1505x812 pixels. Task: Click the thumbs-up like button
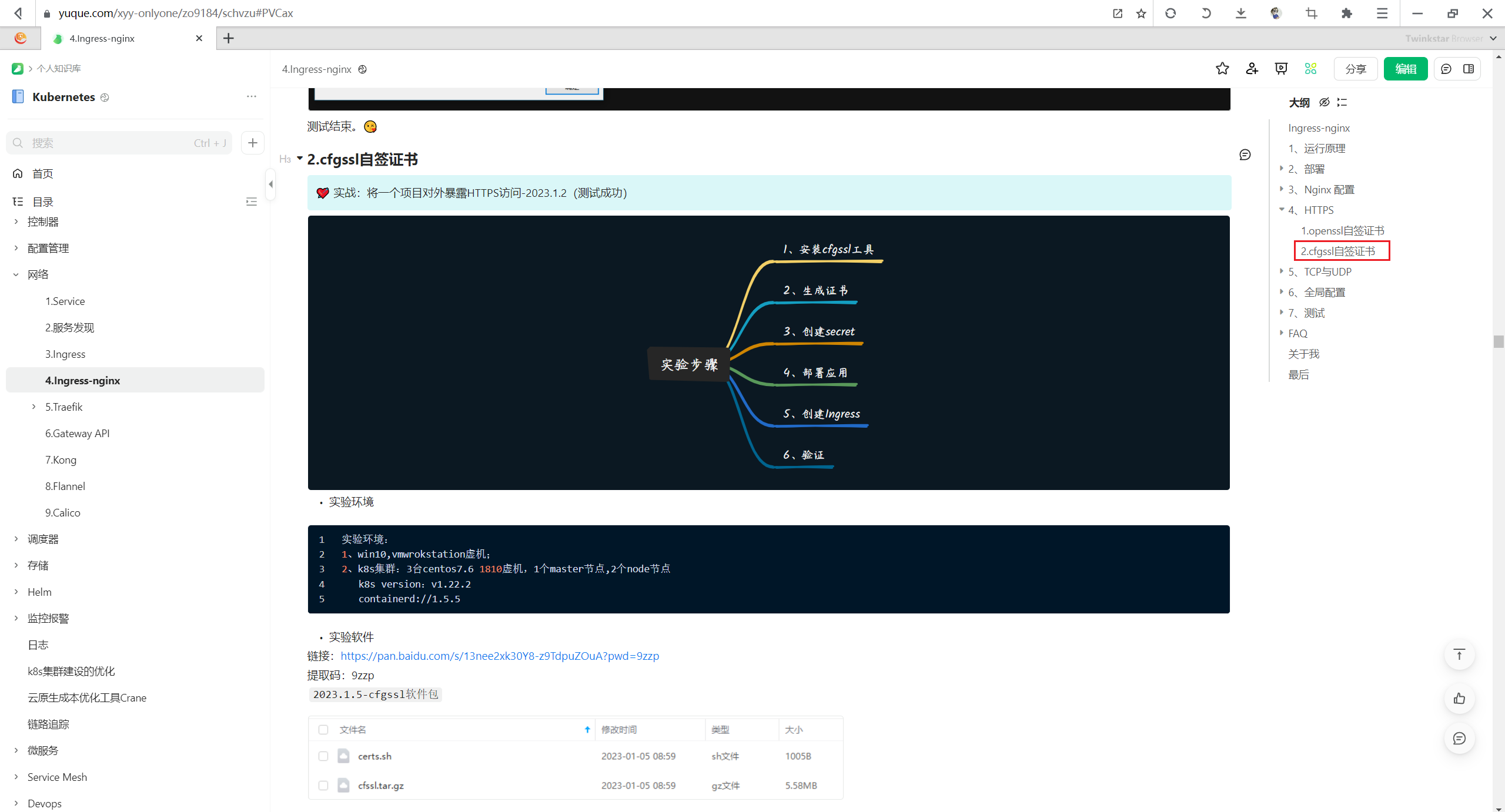click(x=1459, y=699)
